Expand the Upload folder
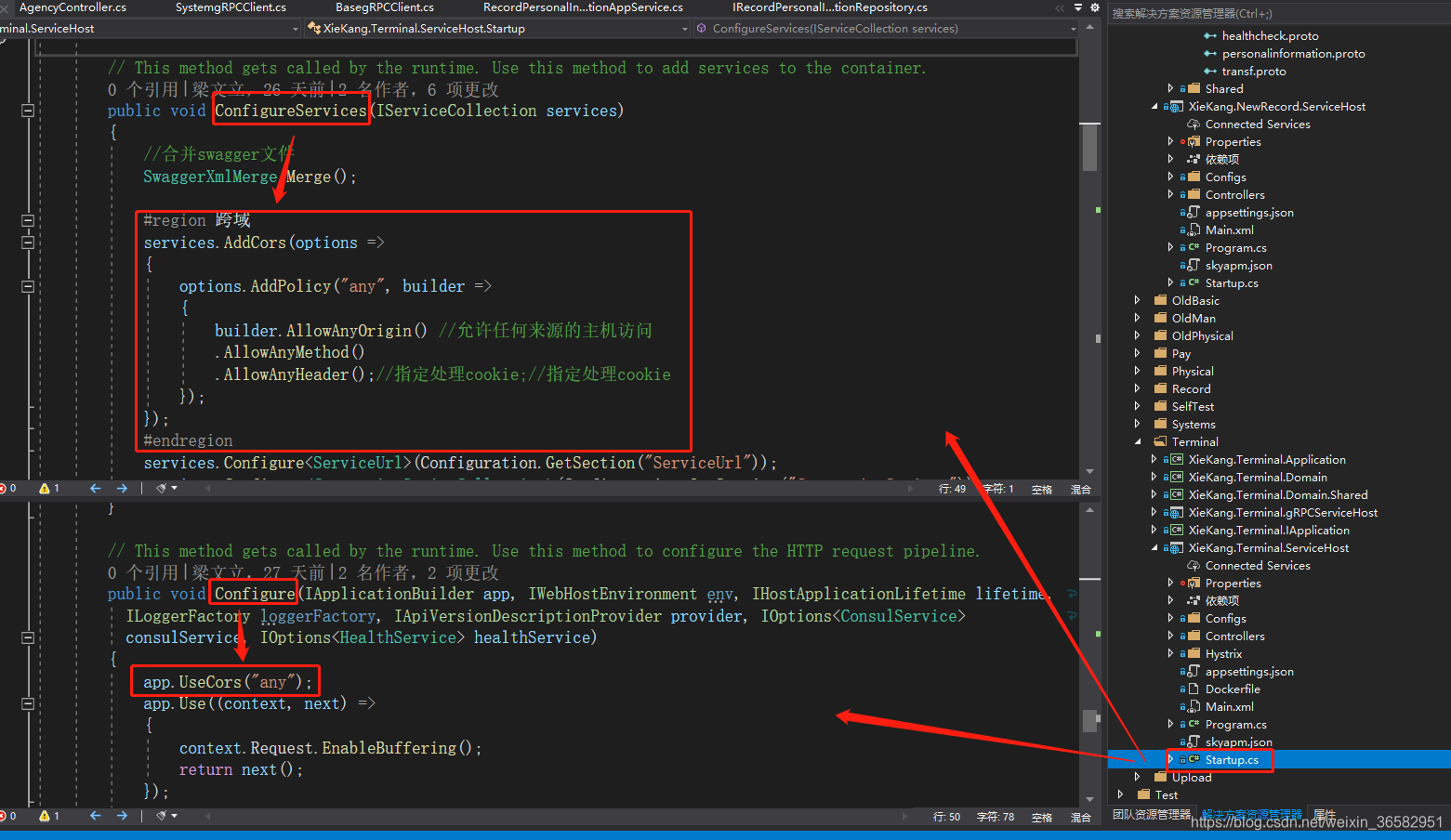This screenshot has height=840, width=1451. pyautogui.click(x=1137, y=778)
